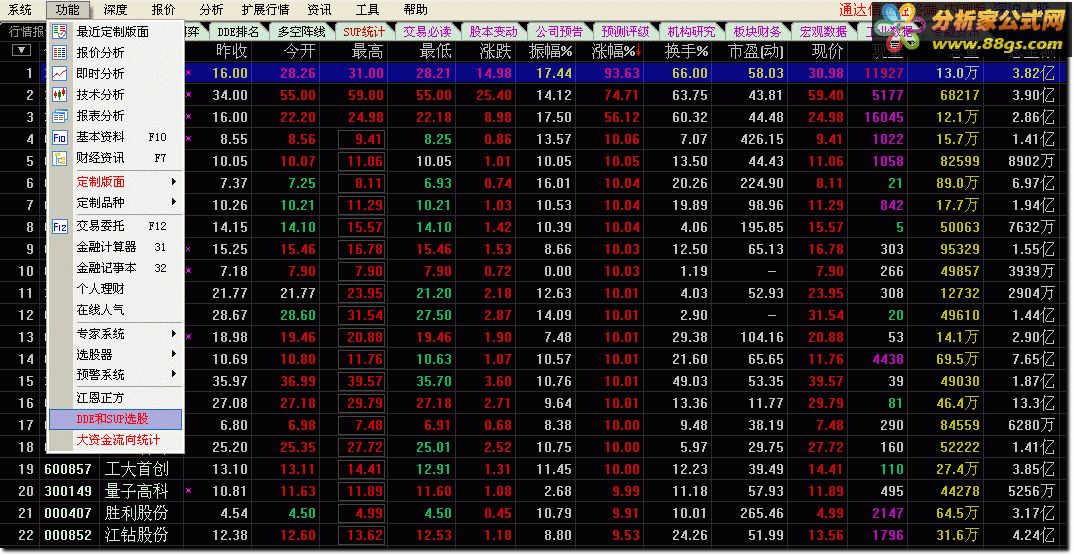Image resolution: width=1074 pixels, height=555 pixels.
Task: Switch to the 宏观数据 tab
Action: pyautogui.click(x=823, y=32)
